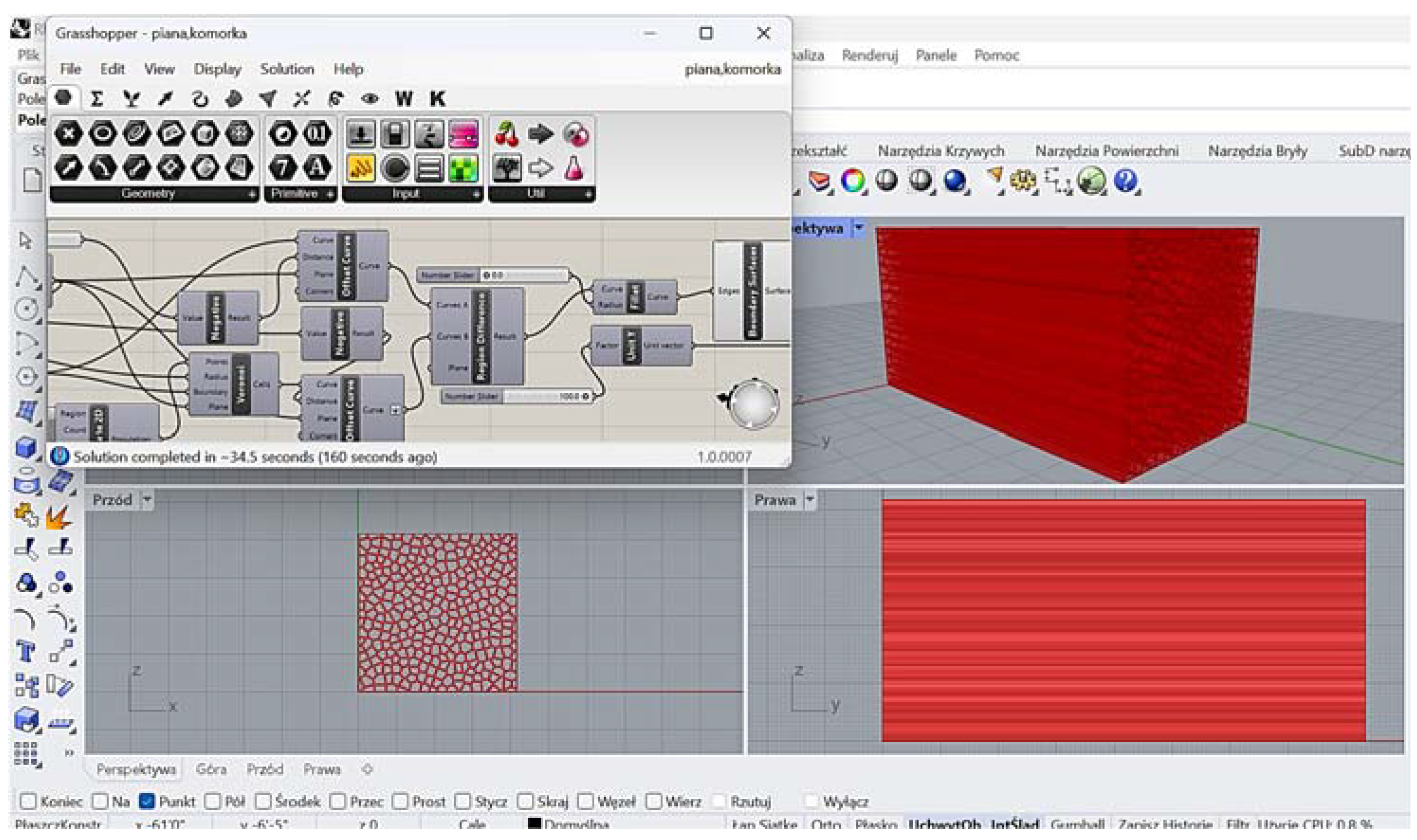
Task: Click the 100.0 Number Slider handle
Action: (585, 396)
